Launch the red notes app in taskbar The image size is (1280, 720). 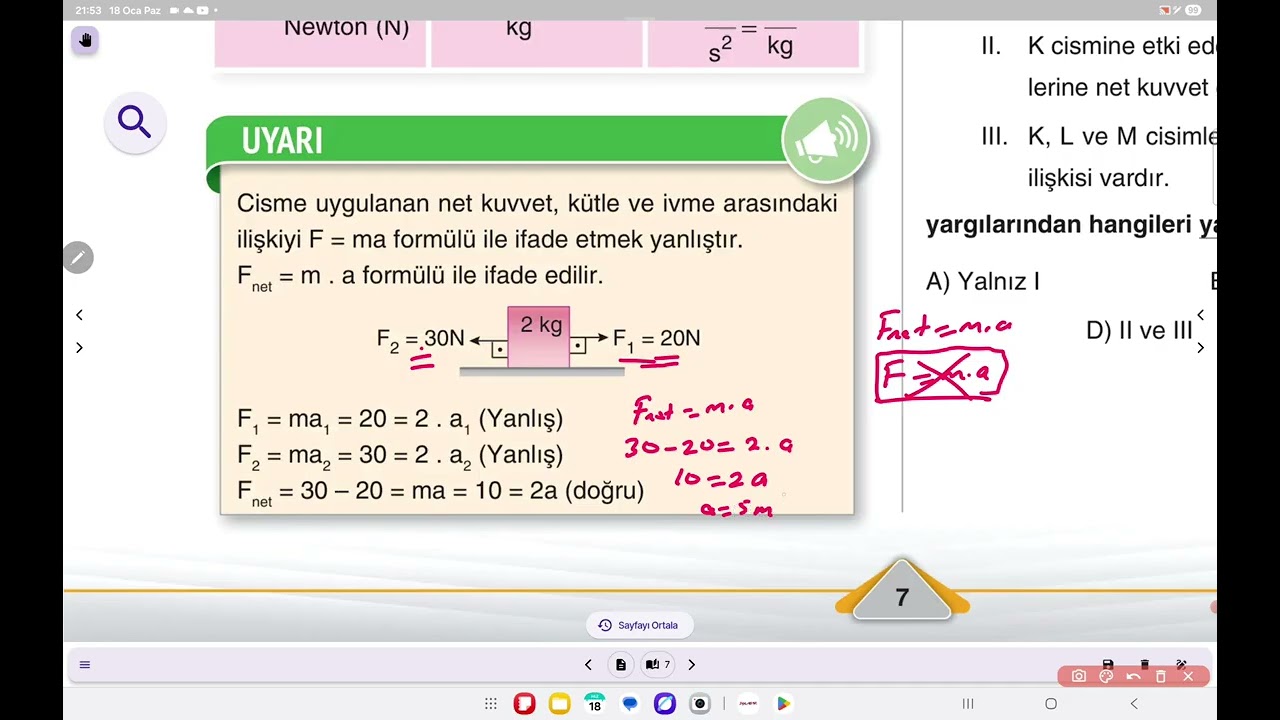click(524, 704)
